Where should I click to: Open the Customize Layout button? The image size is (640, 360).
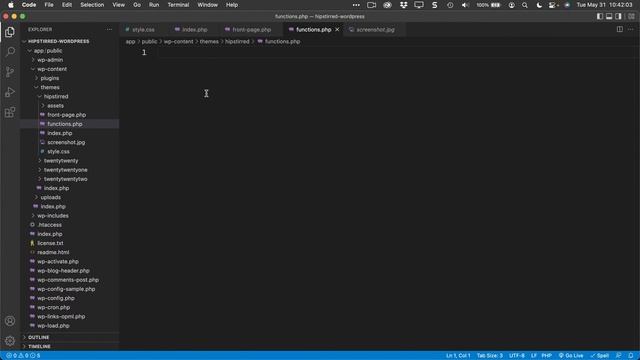(x=631, y=16)
